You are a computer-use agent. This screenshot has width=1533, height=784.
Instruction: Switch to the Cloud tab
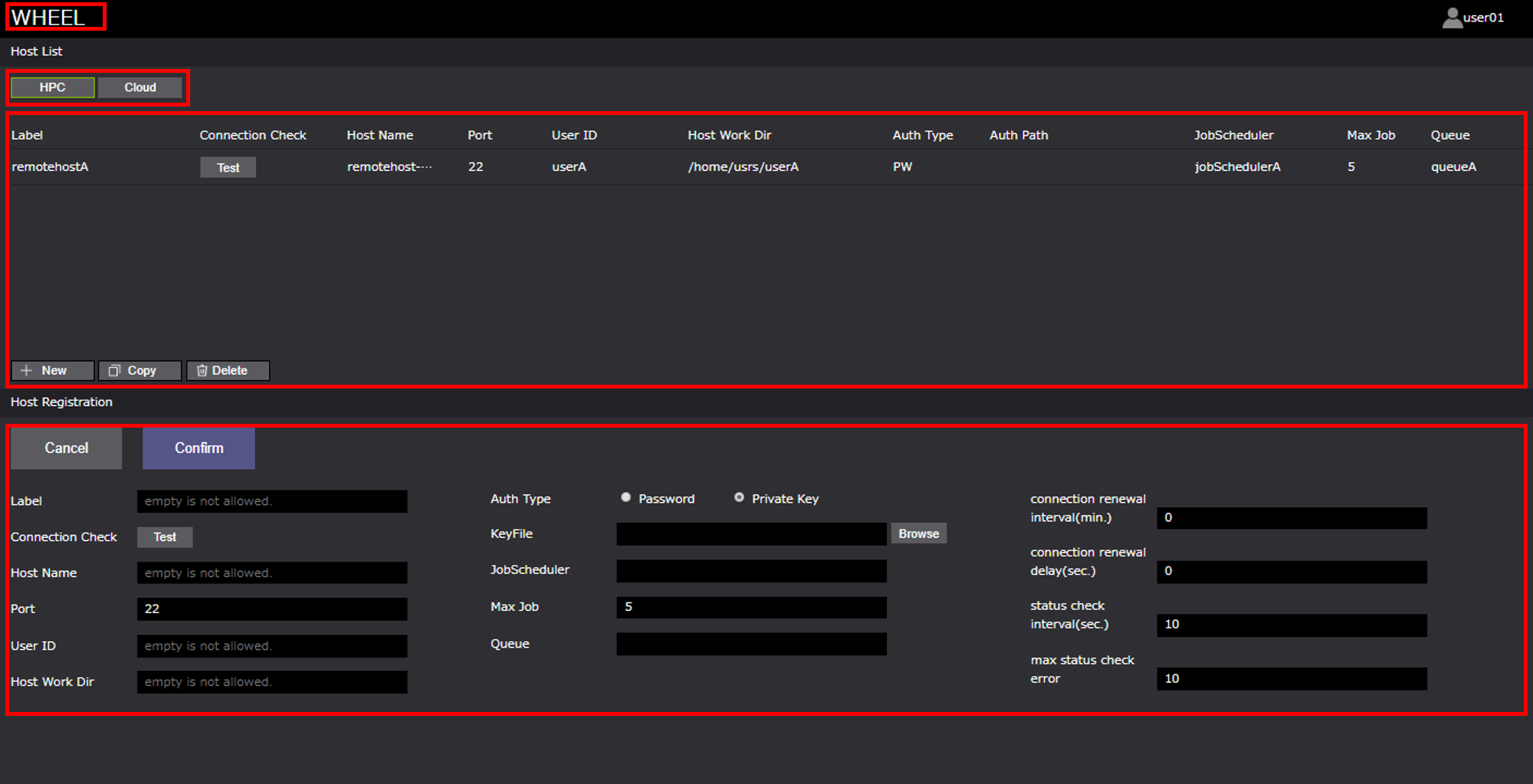tap(140, 87)
